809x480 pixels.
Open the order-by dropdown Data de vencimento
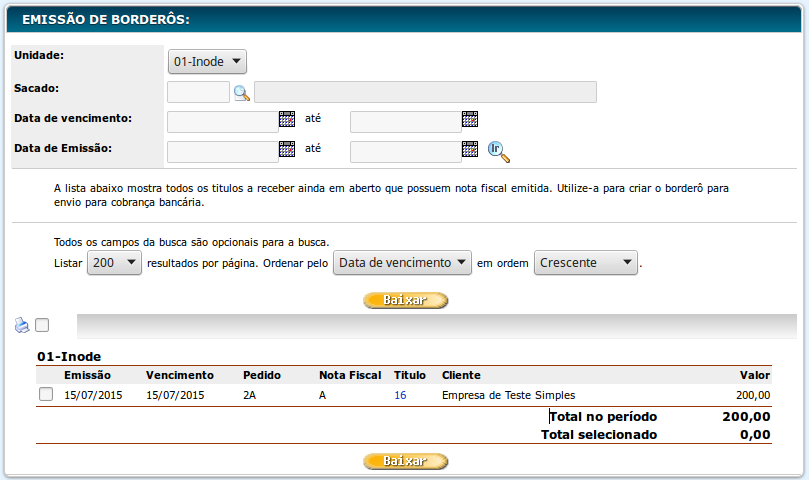coord(402,263)
